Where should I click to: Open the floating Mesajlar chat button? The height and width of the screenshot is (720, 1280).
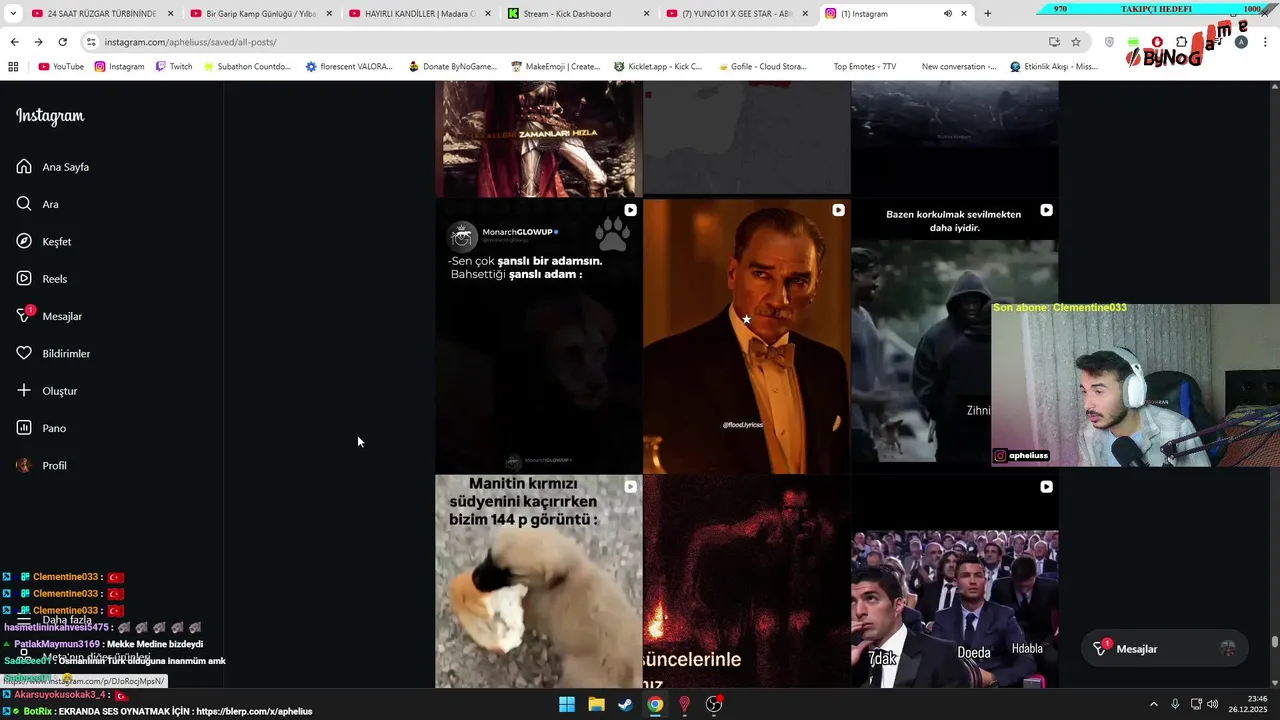click(x=1165, y=649)
